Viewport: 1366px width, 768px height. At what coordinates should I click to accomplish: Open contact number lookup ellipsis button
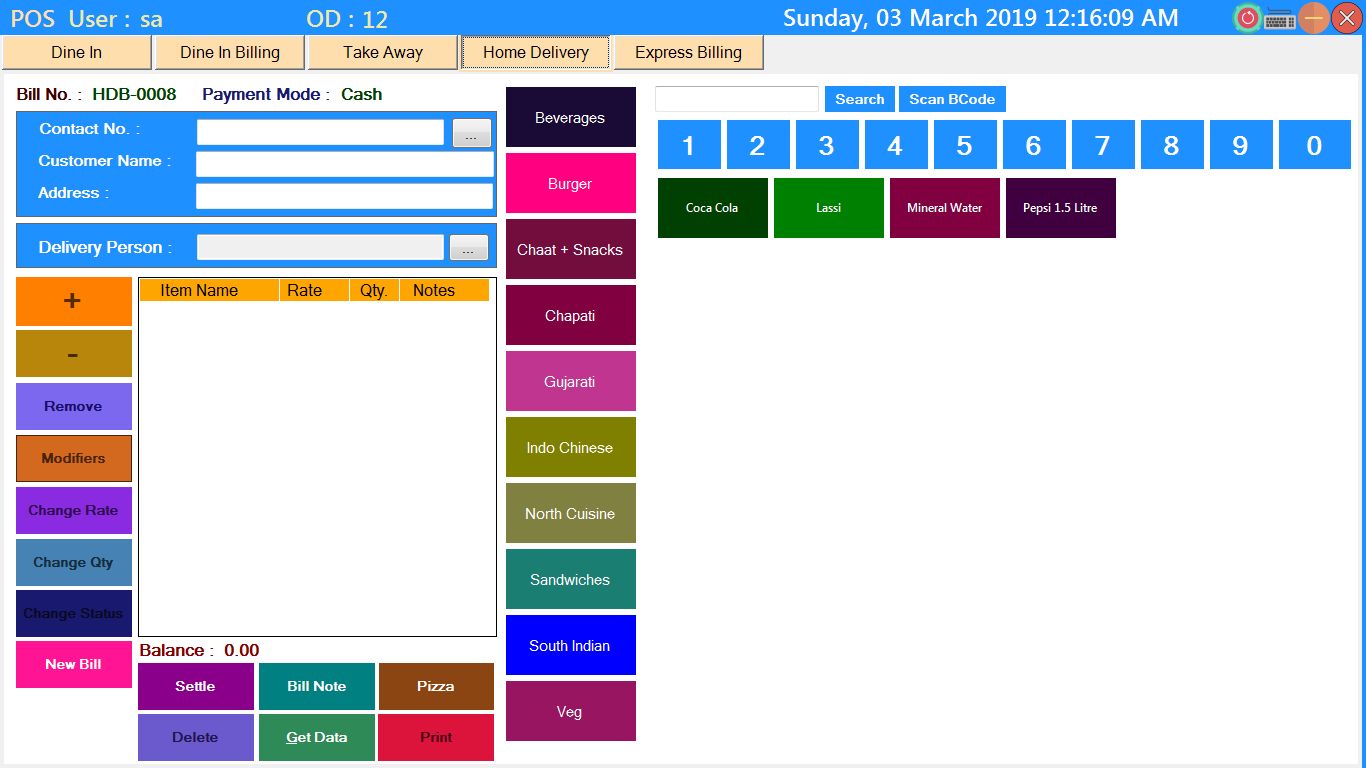471,133
